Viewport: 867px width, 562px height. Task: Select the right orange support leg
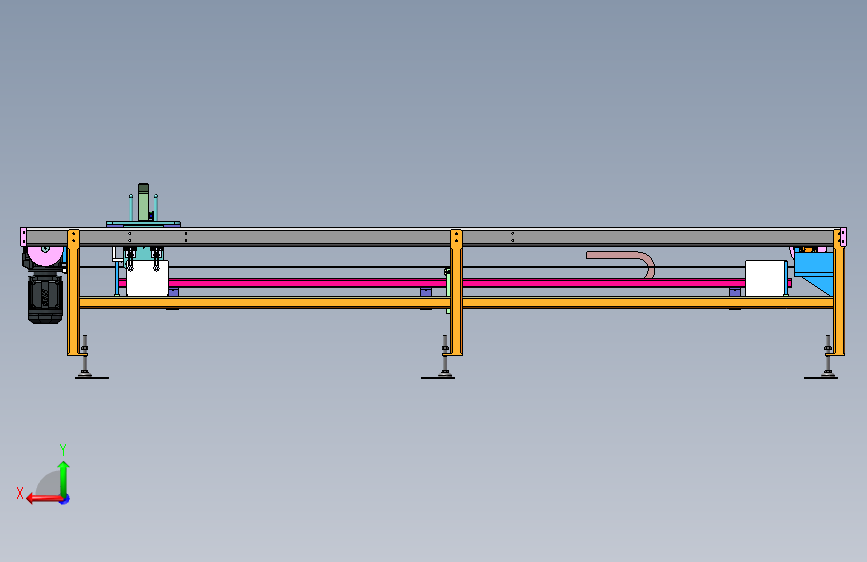[839, 293]
